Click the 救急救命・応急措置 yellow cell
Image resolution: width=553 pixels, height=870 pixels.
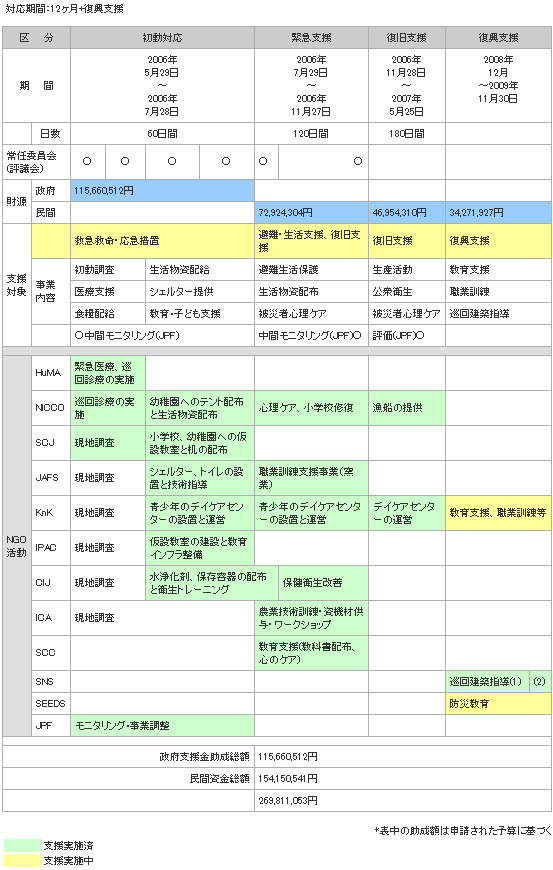point(162,241)
